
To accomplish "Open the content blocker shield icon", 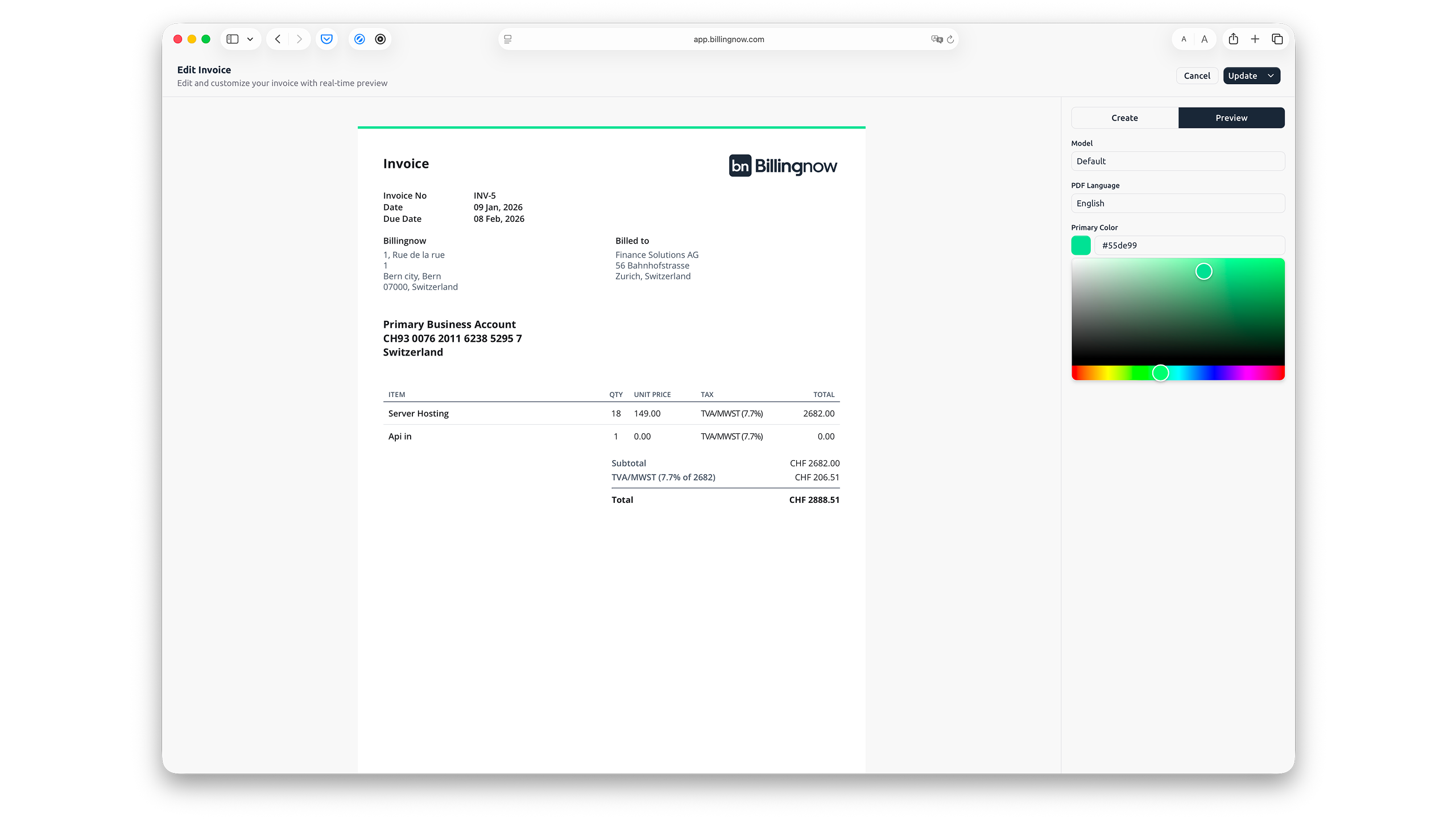I will [x=359, y=39].
